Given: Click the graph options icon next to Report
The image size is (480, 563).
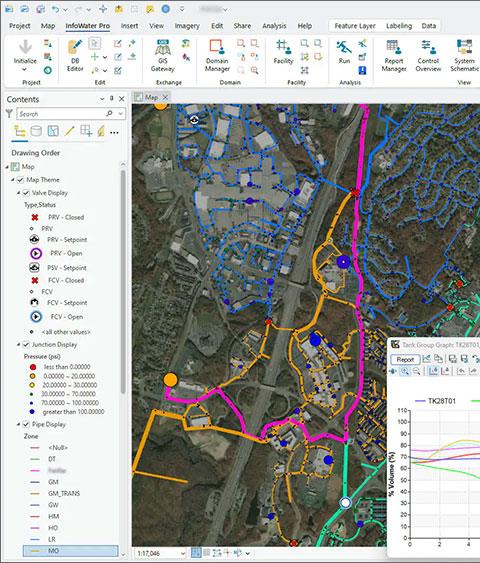Looking at the screenshot, I should click(427, 359).
